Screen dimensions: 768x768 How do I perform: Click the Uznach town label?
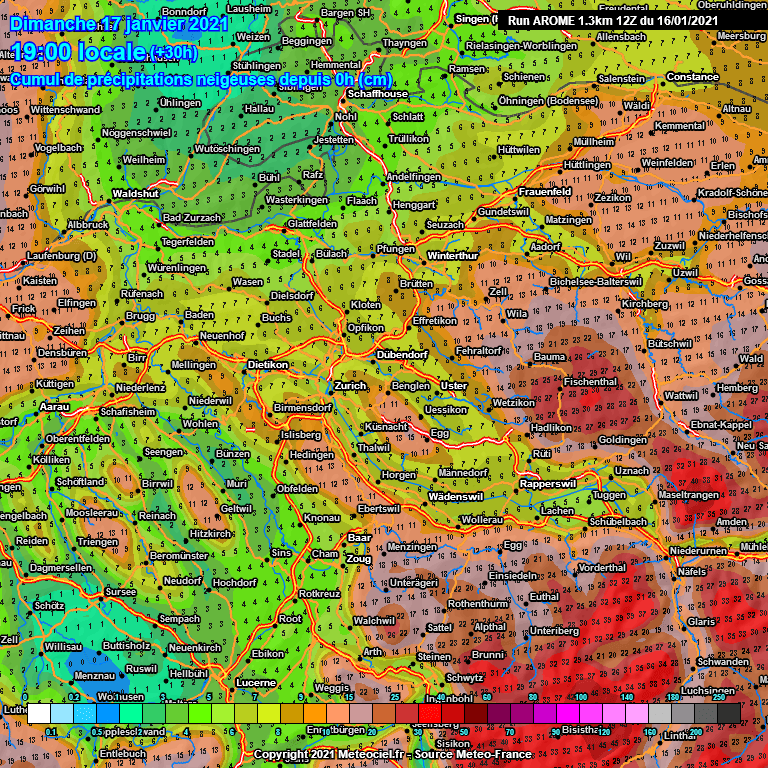point(632,470)
